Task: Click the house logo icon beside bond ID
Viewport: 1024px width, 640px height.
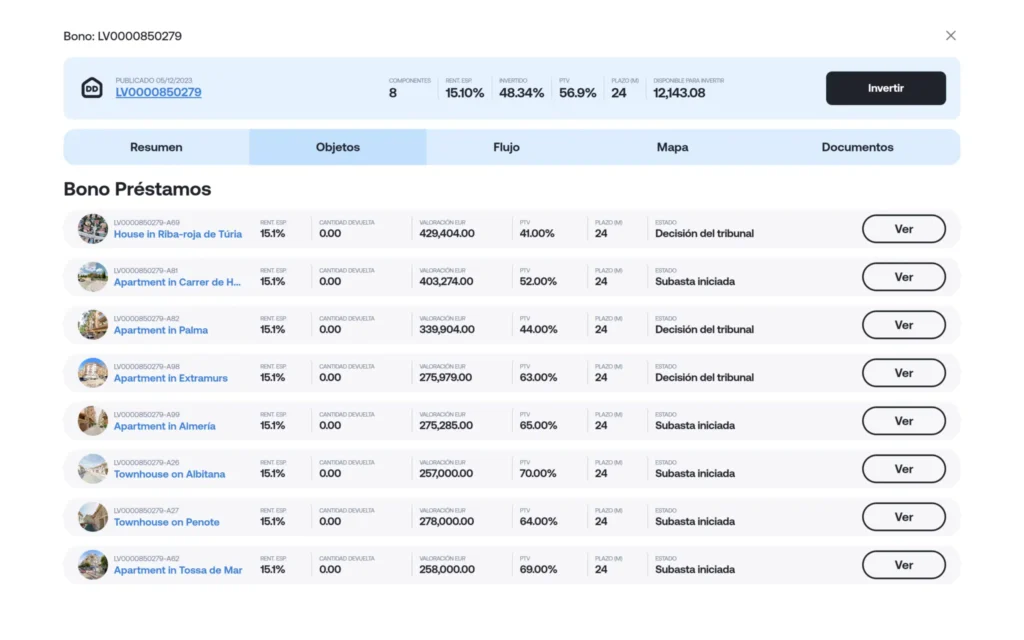Action: pyautogui.click(x=92, y=88)
